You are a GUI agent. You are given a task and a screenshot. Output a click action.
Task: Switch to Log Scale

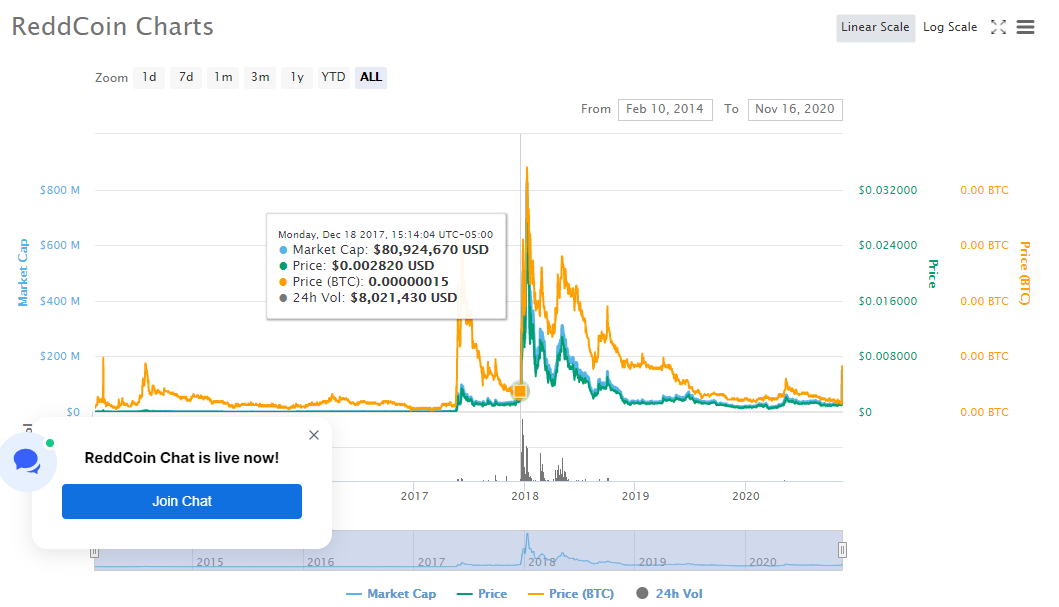coord(950,28)
